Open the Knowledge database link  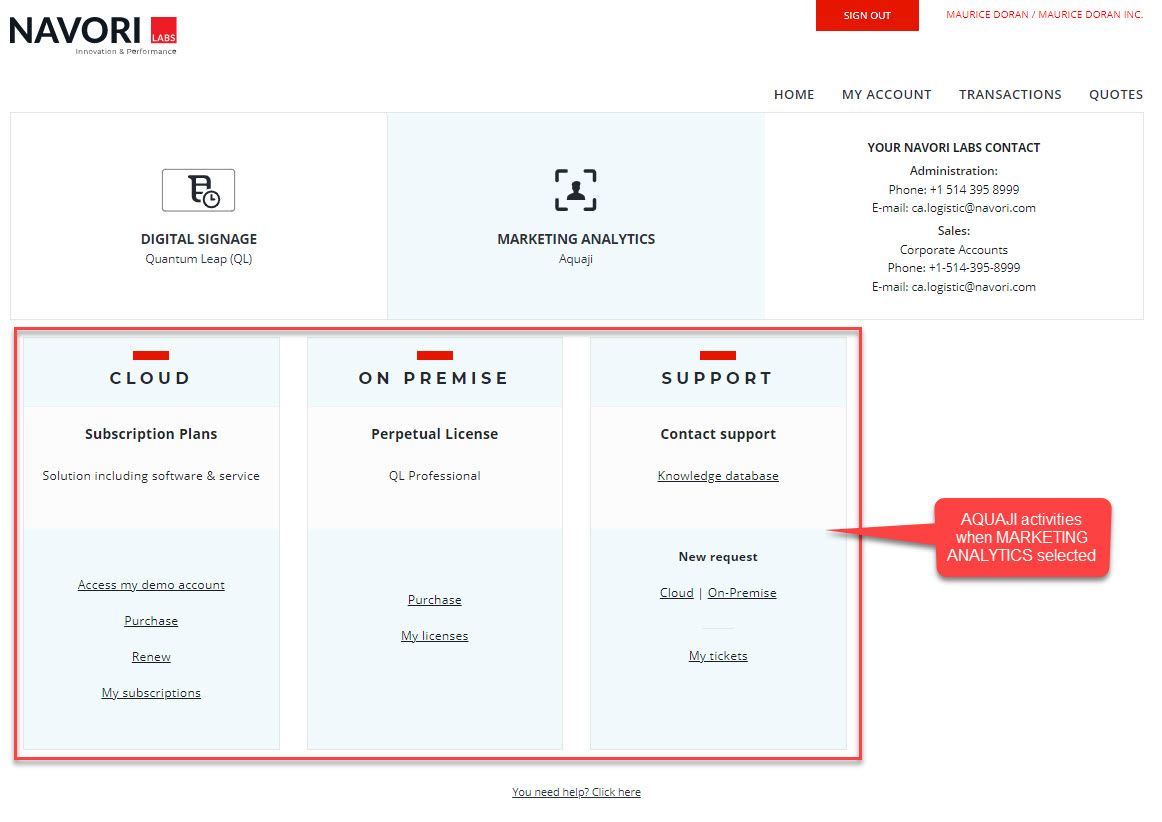coord(718,476)
